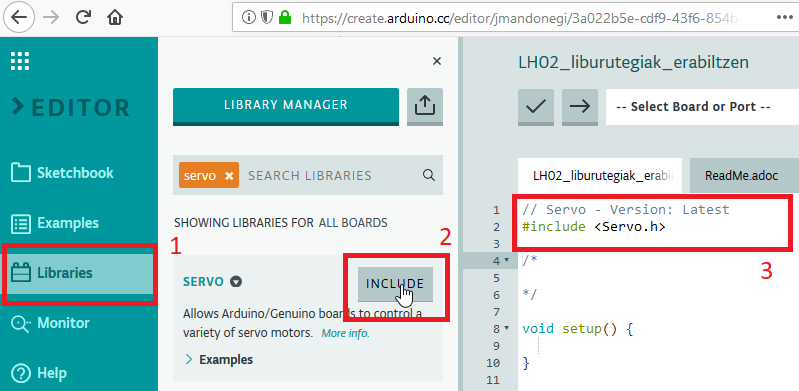Open the browser home page icon
The height and width of the screenshot is (391, 799).
click(115, 17)
